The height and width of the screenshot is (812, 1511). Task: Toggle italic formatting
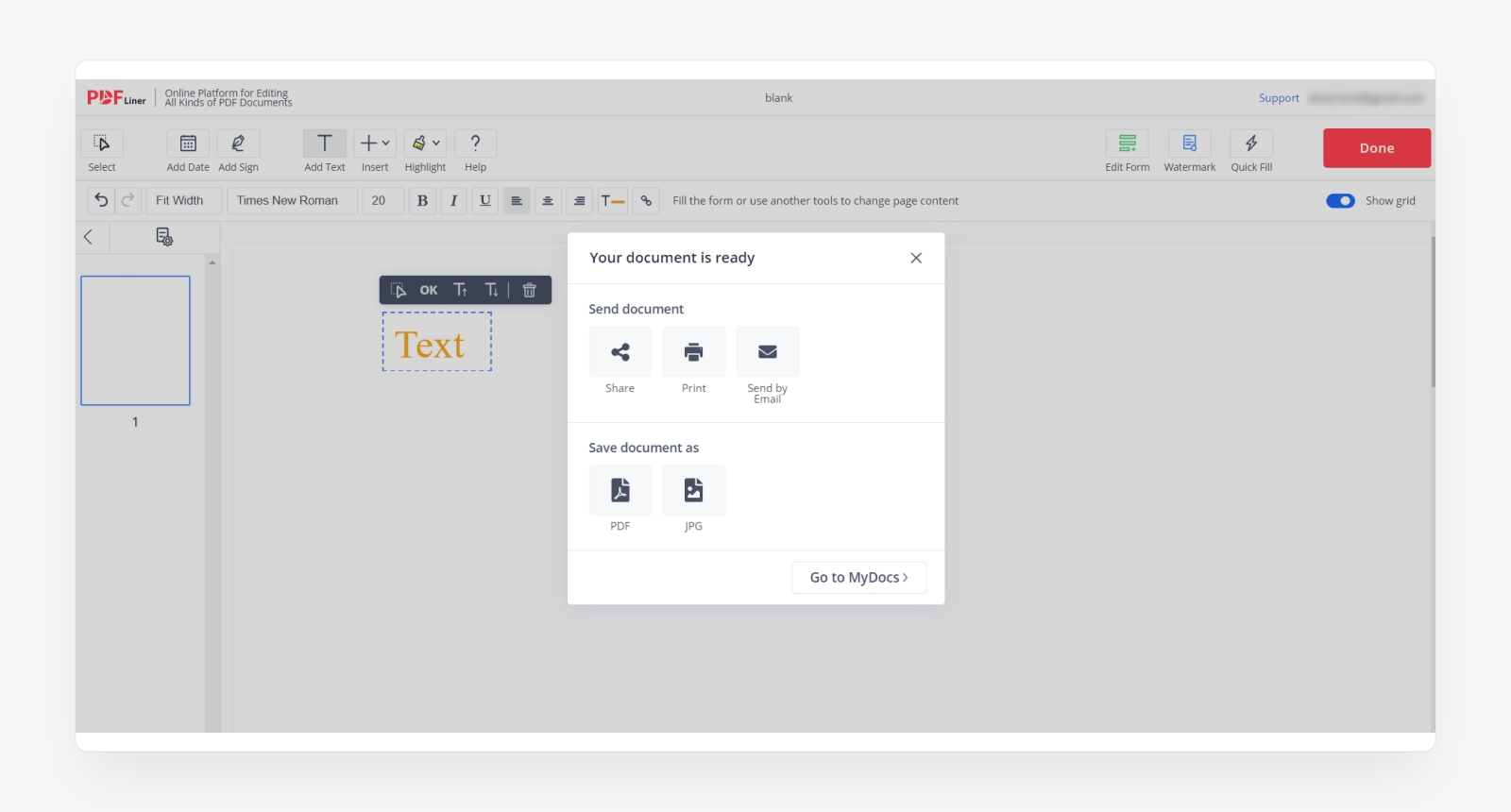[x=453, y=200]
